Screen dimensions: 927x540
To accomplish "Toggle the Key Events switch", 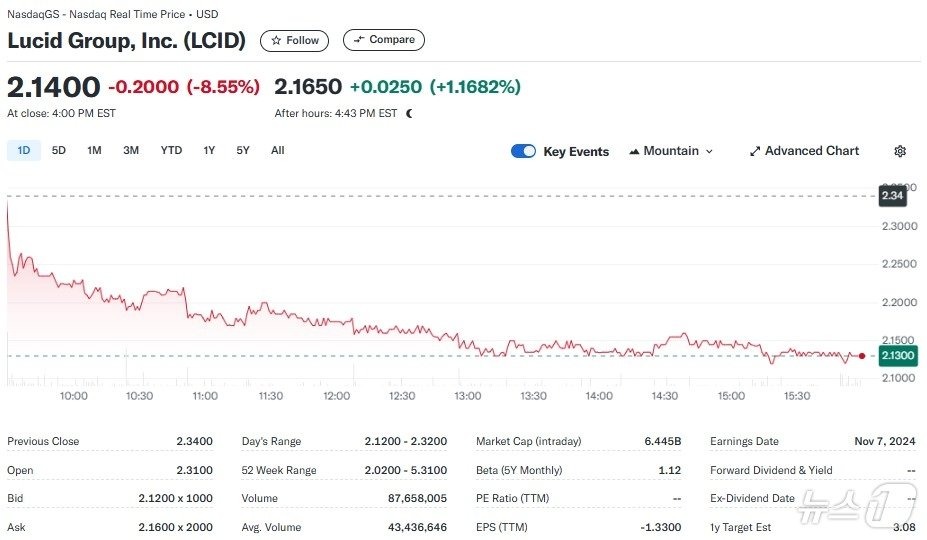I will tap(523, 151).
